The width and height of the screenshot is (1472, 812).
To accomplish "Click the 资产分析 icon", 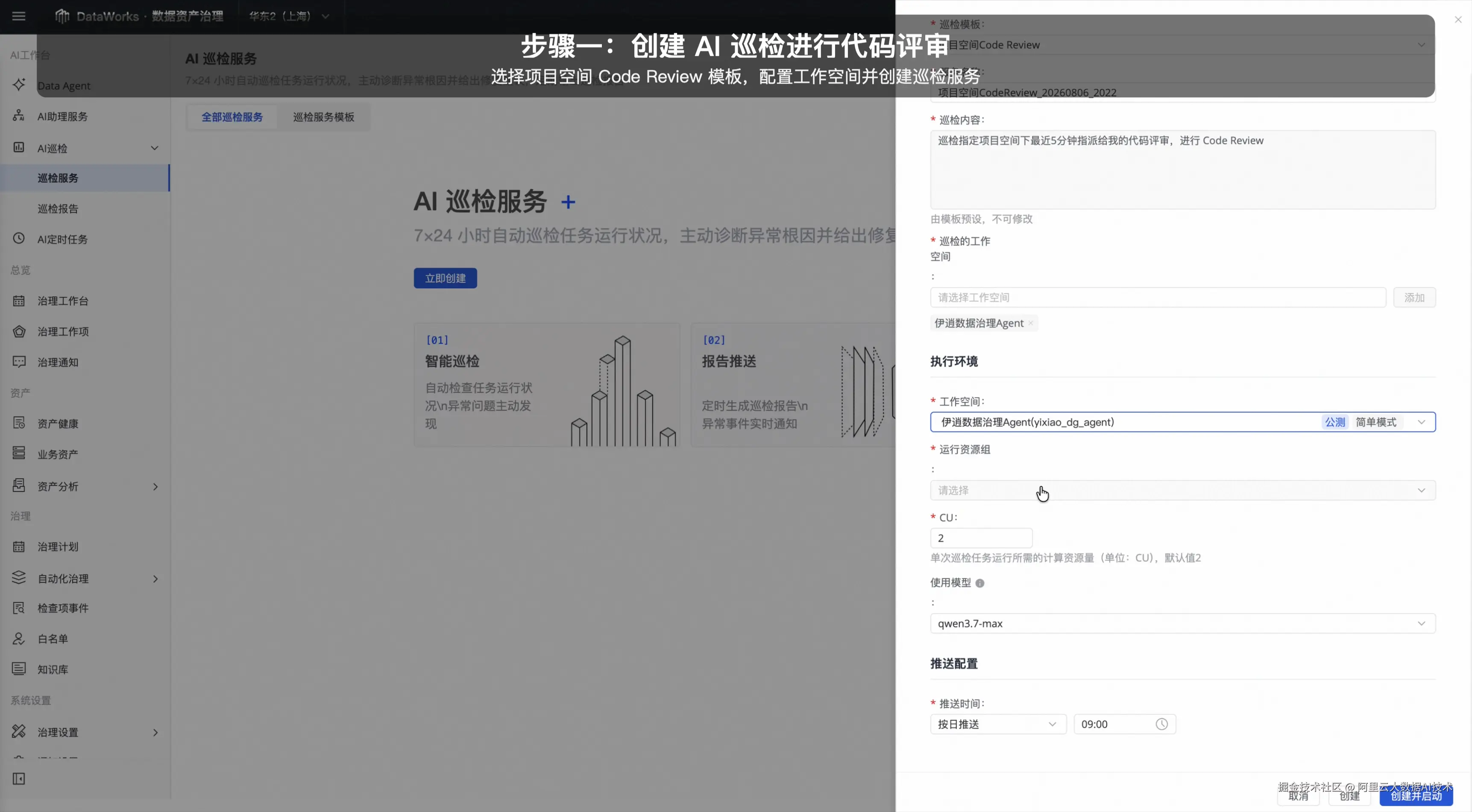I will pos(19,485).
